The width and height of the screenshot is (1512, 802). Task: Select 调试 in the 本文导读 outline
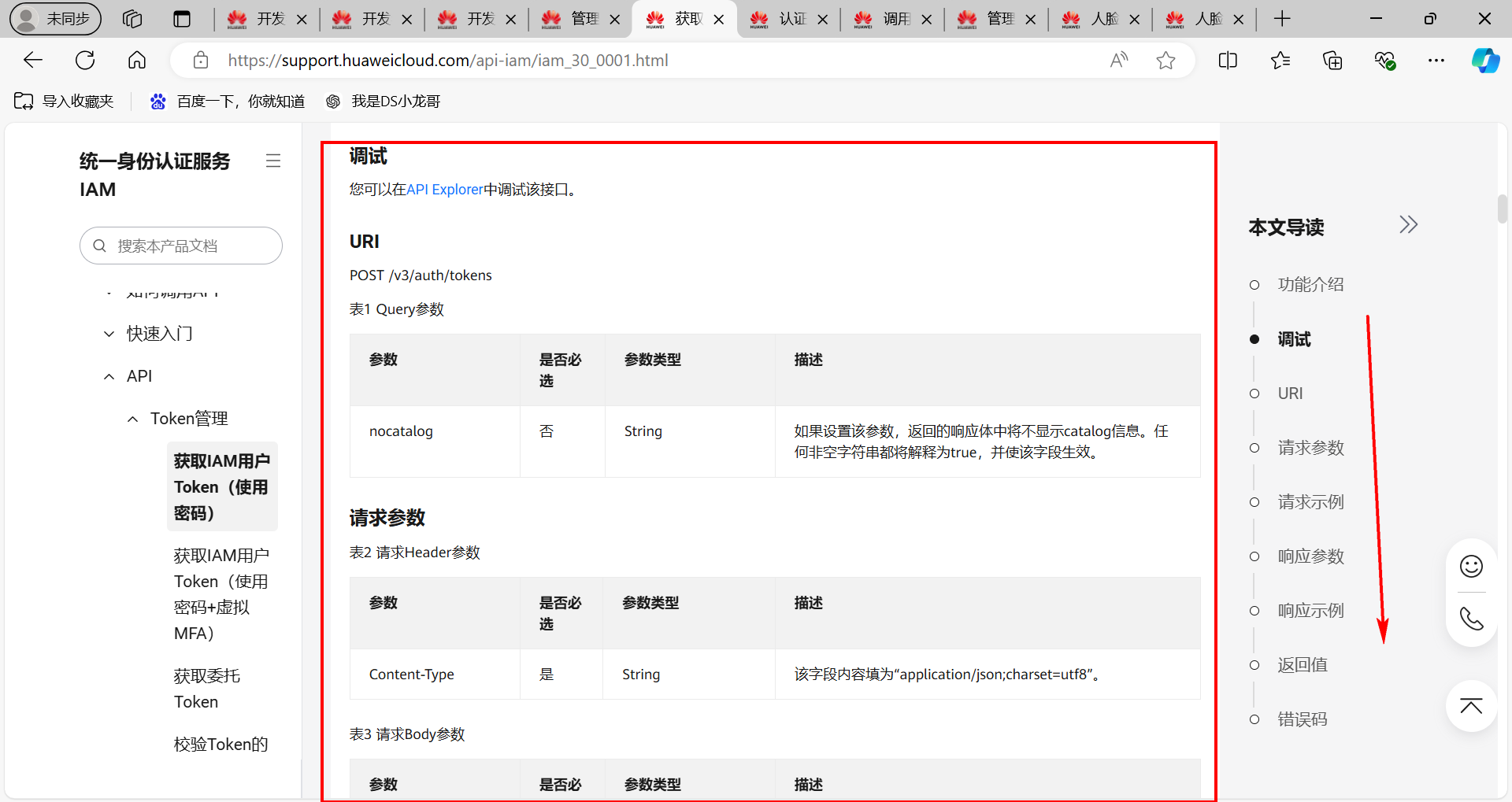tap(1294, 339)
